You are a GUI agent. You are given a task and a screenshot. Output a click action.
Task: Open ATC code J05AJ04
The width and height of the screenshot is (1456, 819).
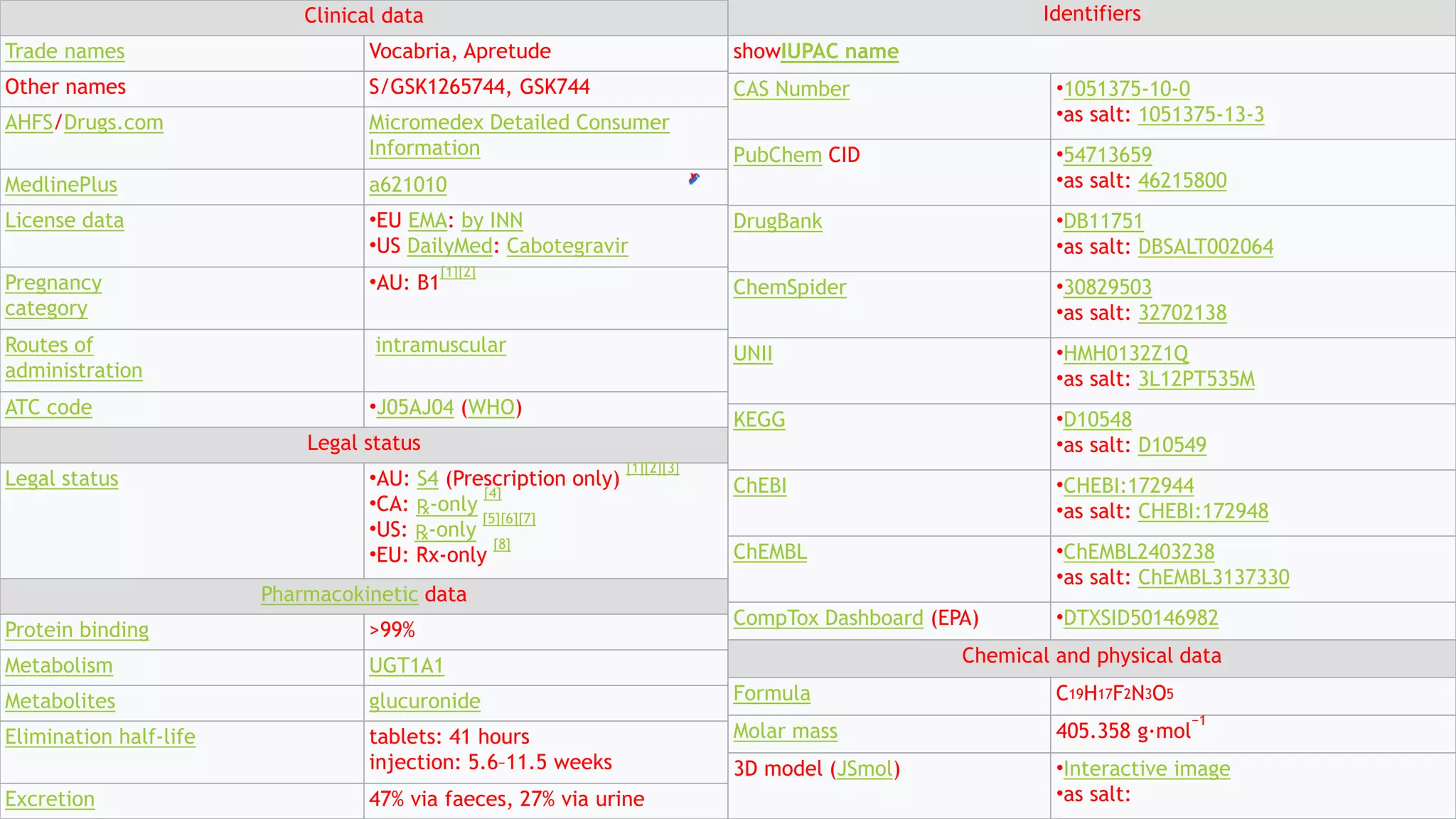click(415, 407)
